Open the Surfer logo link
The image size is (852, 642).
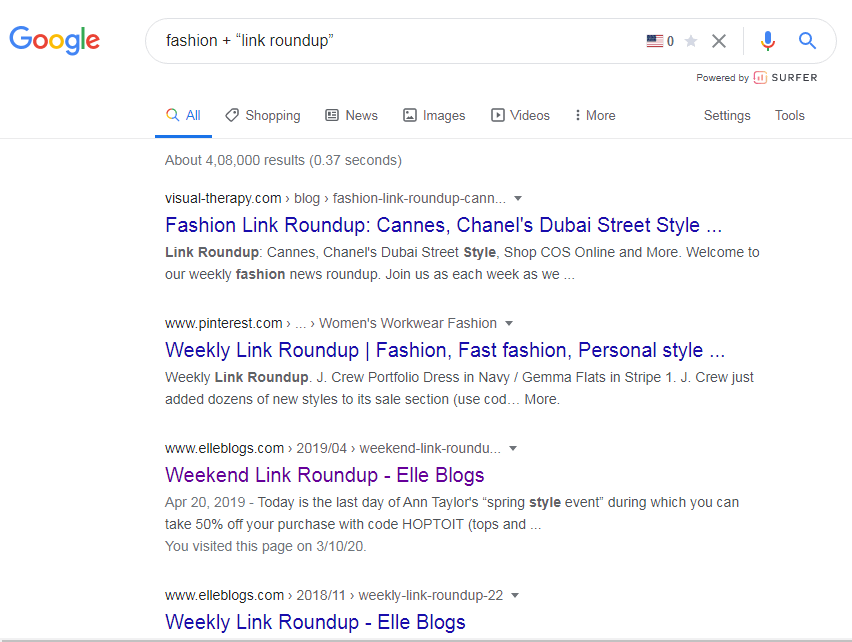[785, 78]
